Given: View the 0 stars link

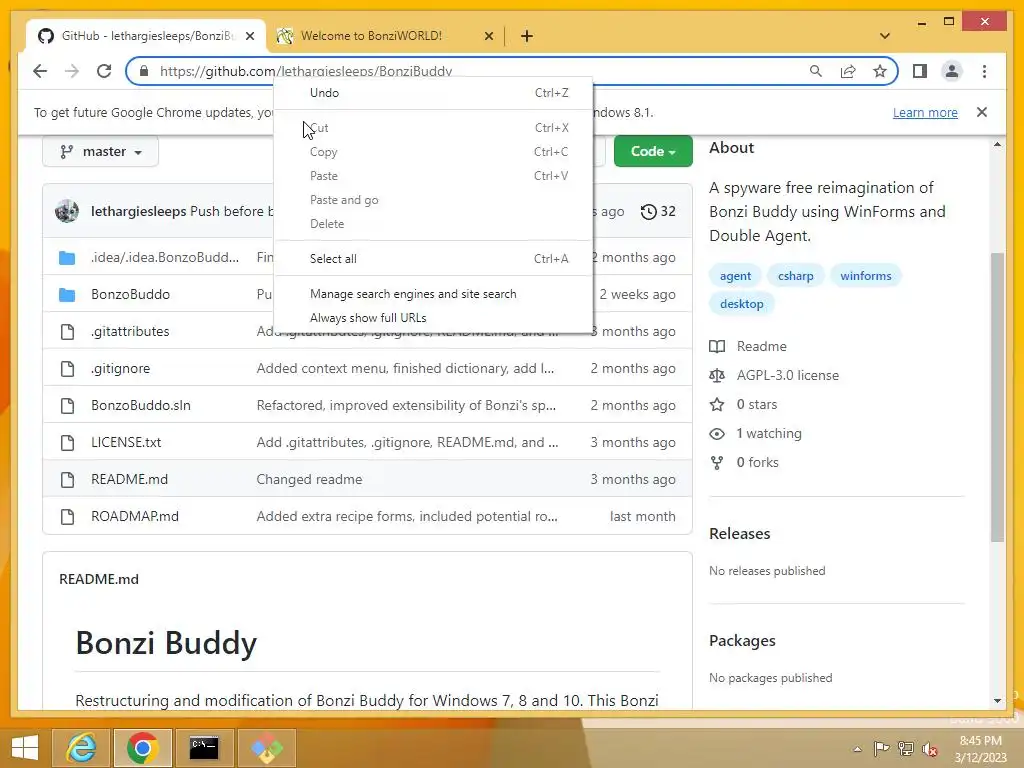Looking at the screenshot, I should pyautogui.click(x=743, y=404).
